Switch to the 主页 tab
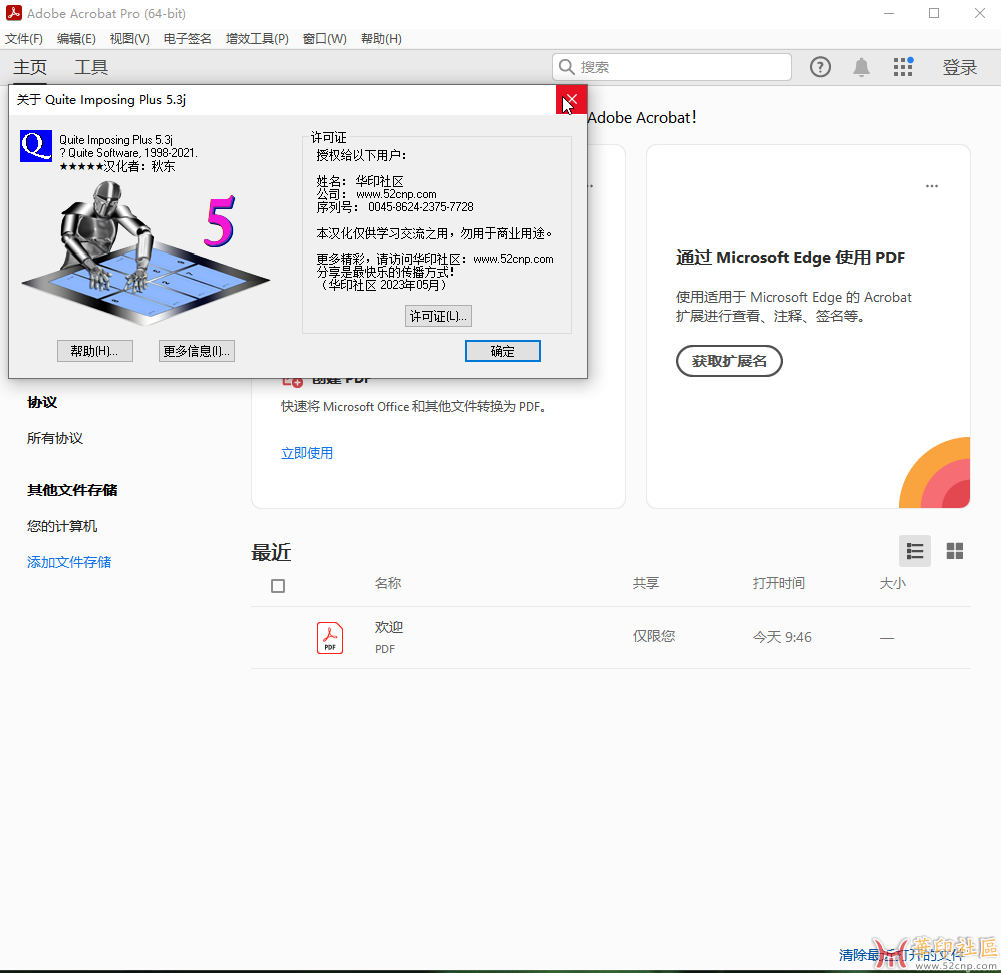Image resolution: width=1001 pixels, height=973 pixels. pos(30,67)
